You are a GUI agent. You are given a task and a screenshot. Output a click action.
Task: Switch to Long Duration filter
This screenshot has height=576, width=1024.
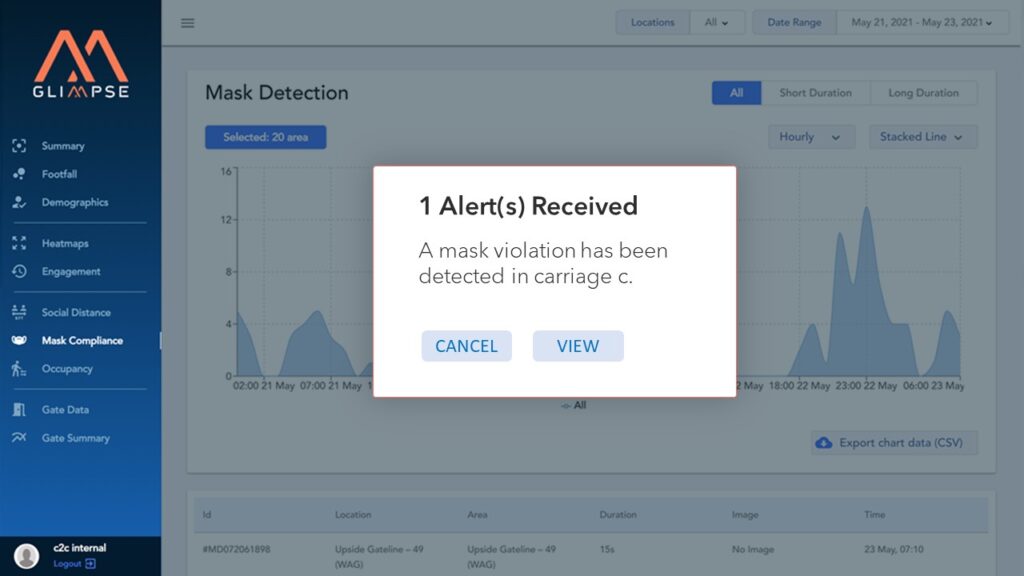923,93
